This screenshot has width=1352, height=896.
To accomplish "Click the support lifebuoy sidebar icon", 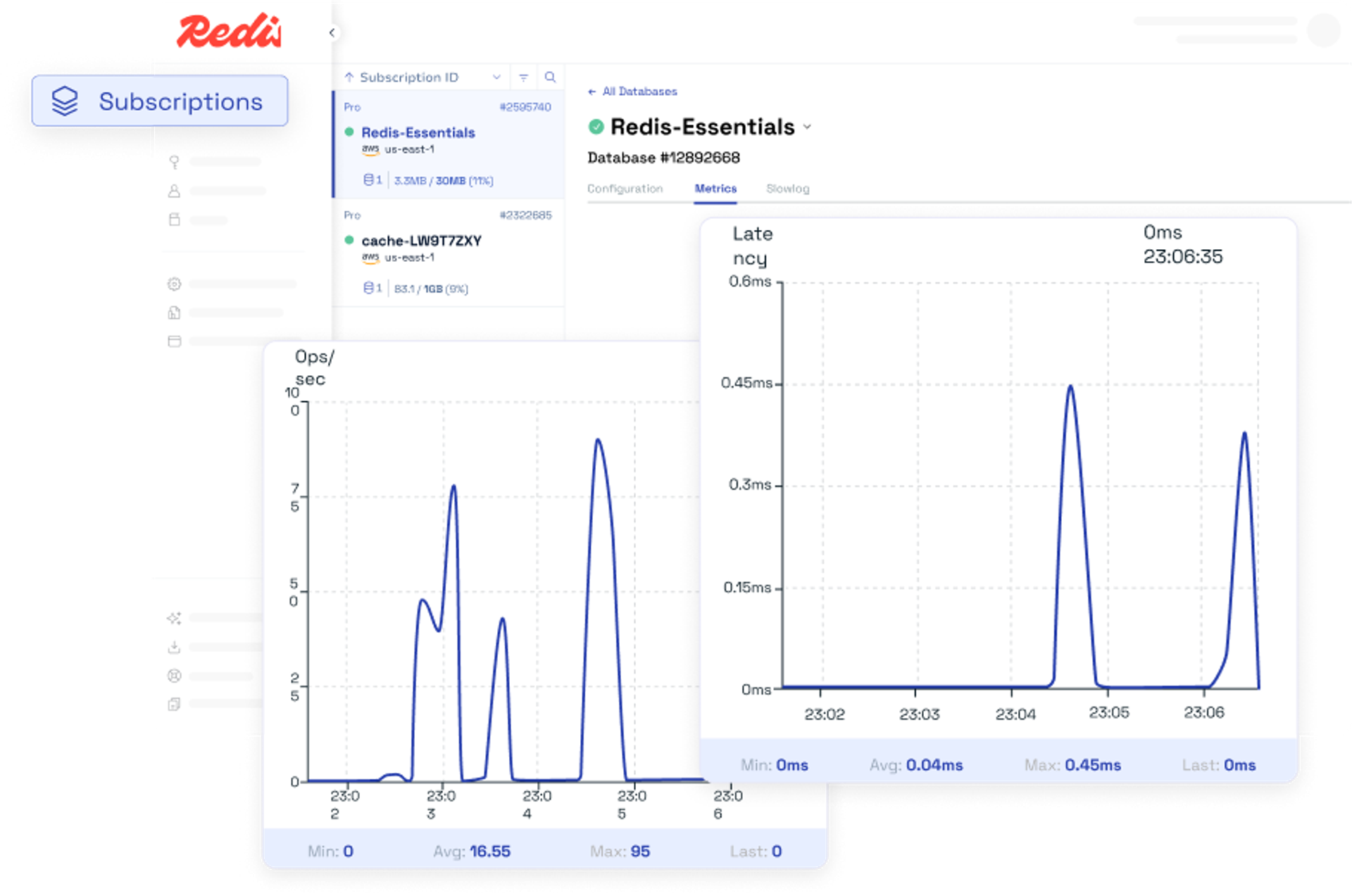I will [174, 676].
